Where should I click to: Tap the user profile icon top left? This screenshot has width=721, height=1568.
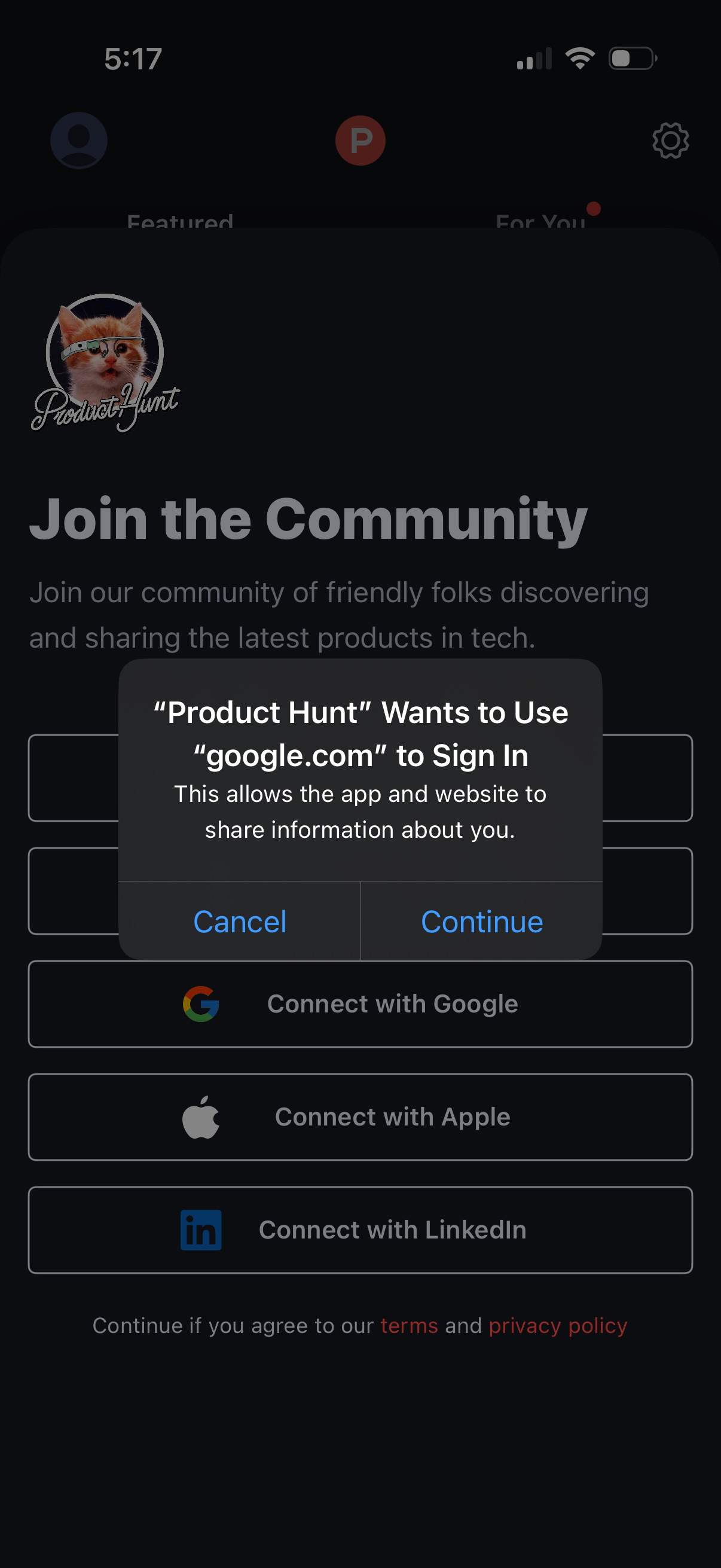pyautogui.click(x=78, y=139)
